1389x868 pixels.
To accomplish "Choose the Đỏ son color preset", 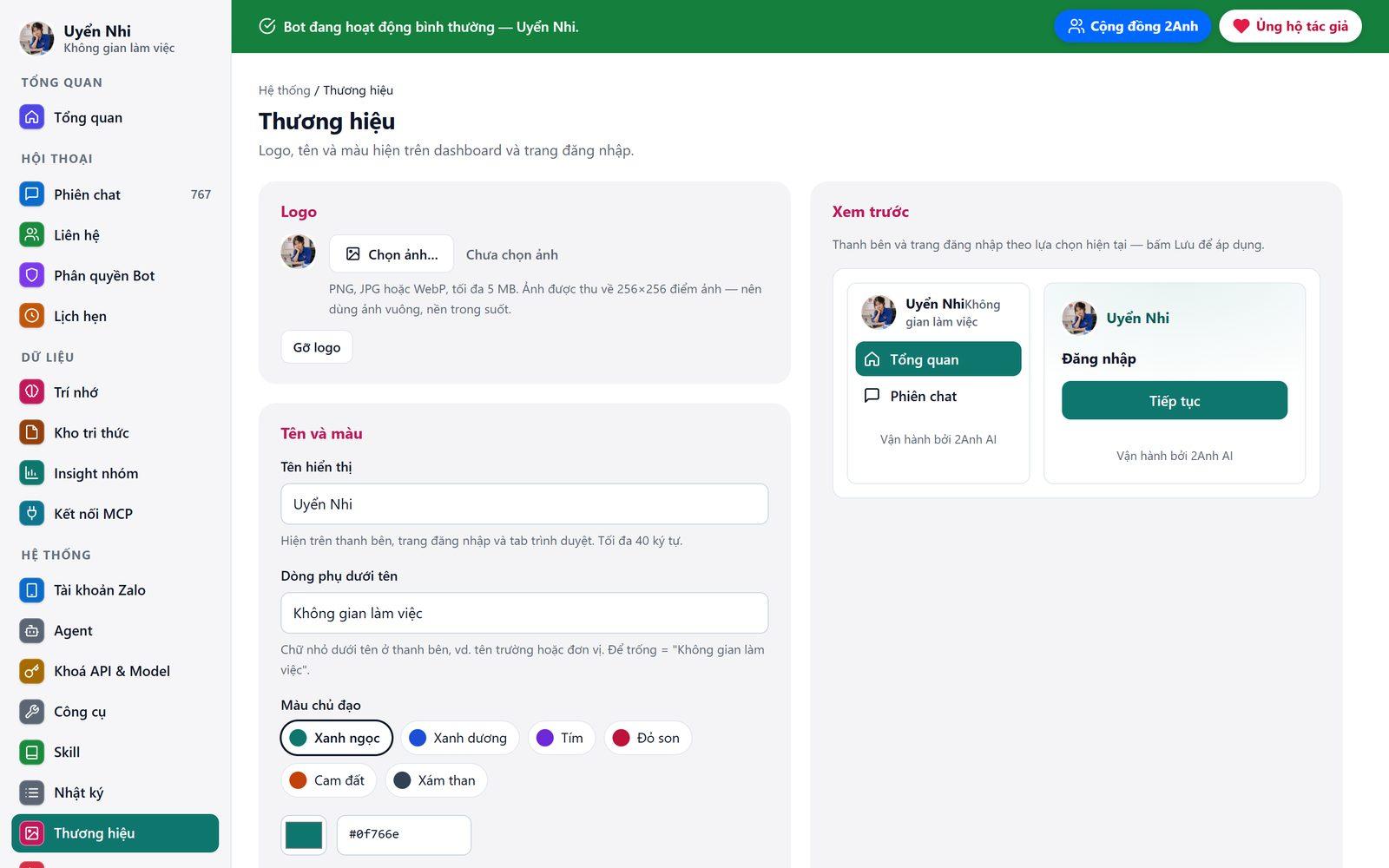I will coord(648,738).
